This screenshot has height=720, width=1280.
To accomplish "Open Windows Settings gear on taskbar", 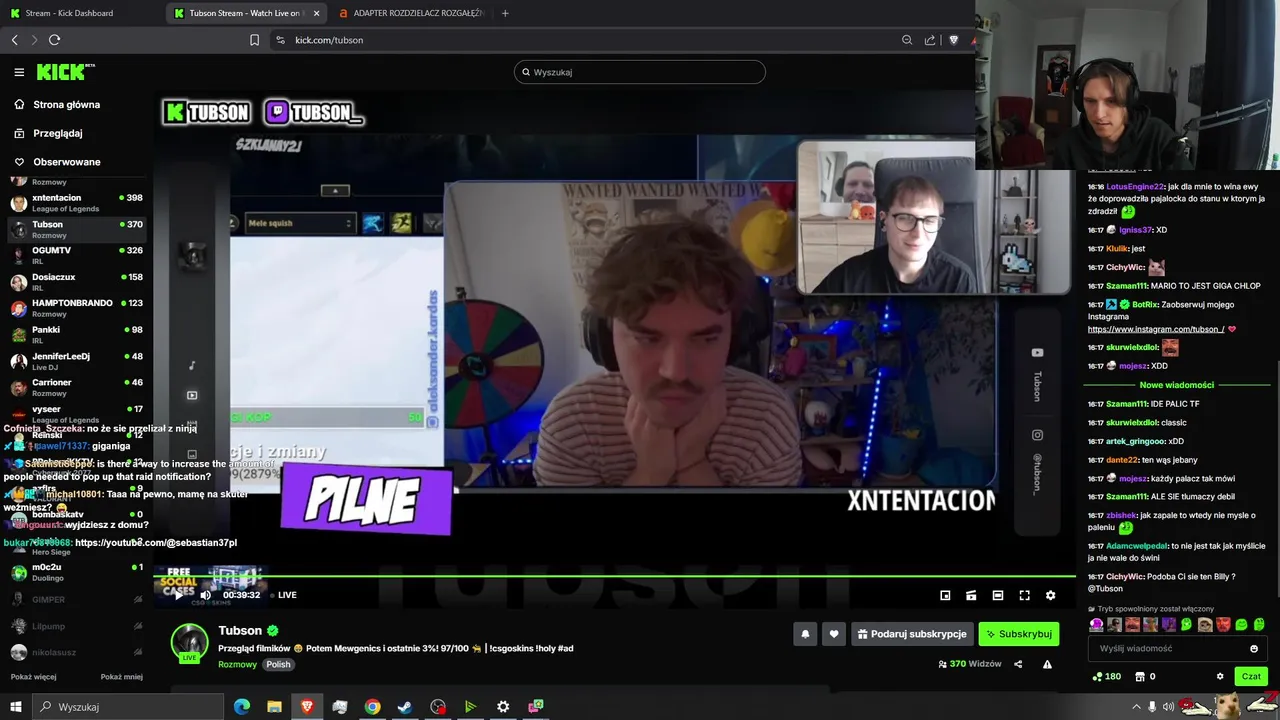I will tap(503, 707).
